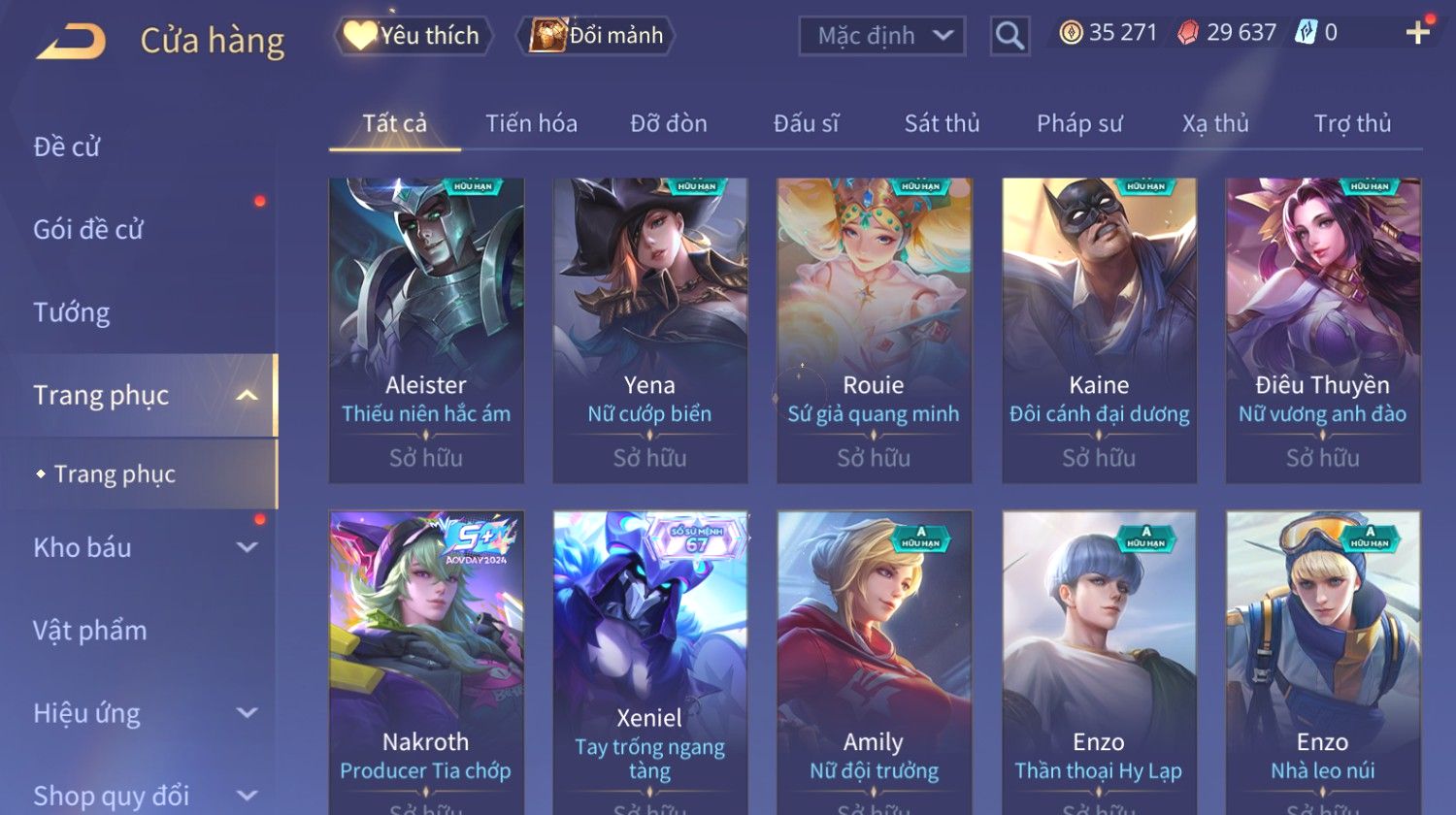The height and width of the screenshot is (815, 1456).
Task: Collapse the Trang phục sidebar section
Action: pyautogui.click(x=247, y=395)
